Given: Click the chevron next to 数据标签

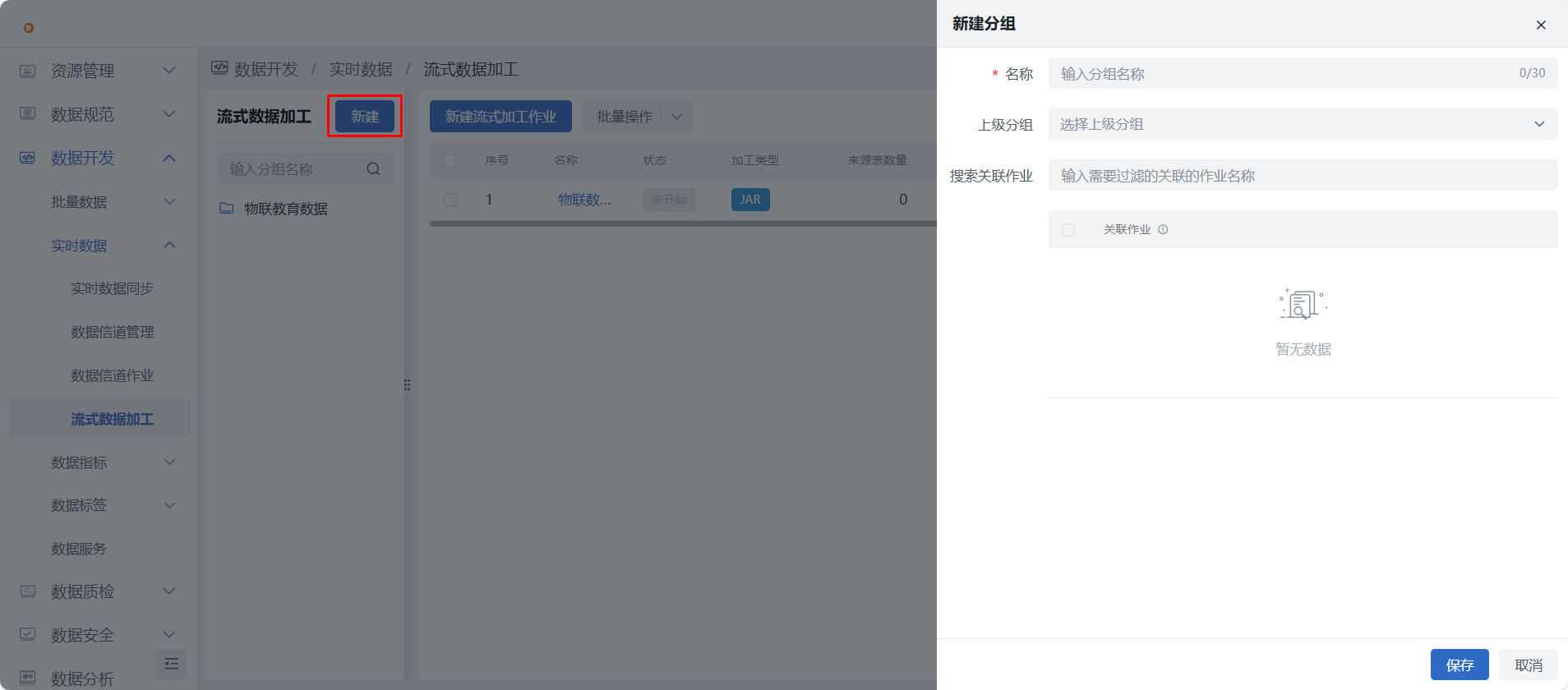Looking at the screenshot, I should [x=169, y=505].
